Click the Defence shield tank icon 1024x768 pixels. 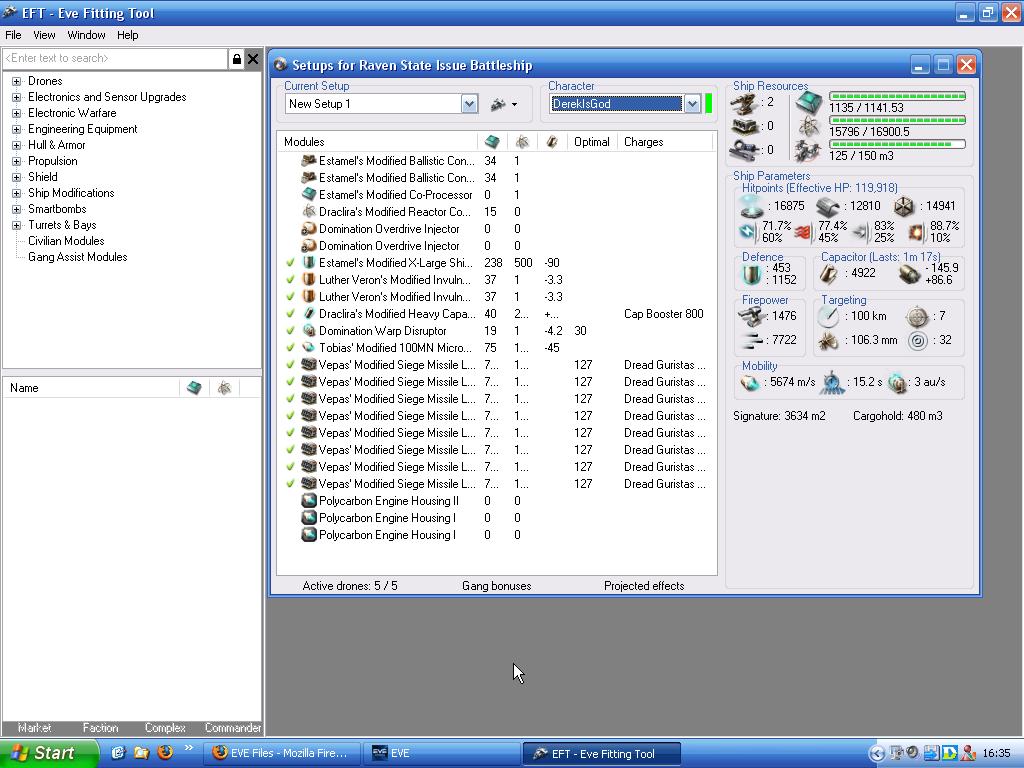[x=752, y=274]
